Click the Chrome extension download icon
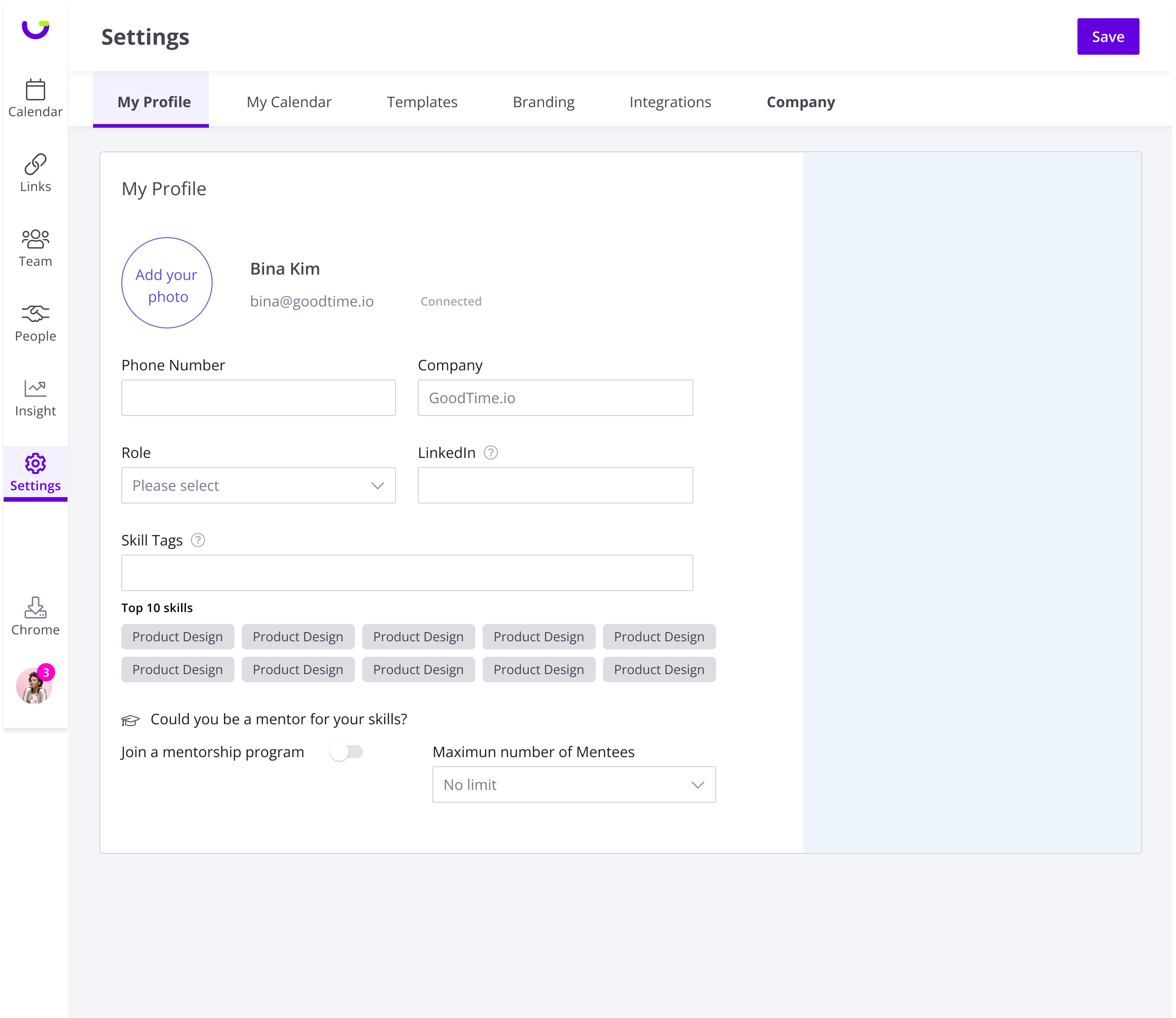 pyautogui.click(x=35, y=607)
